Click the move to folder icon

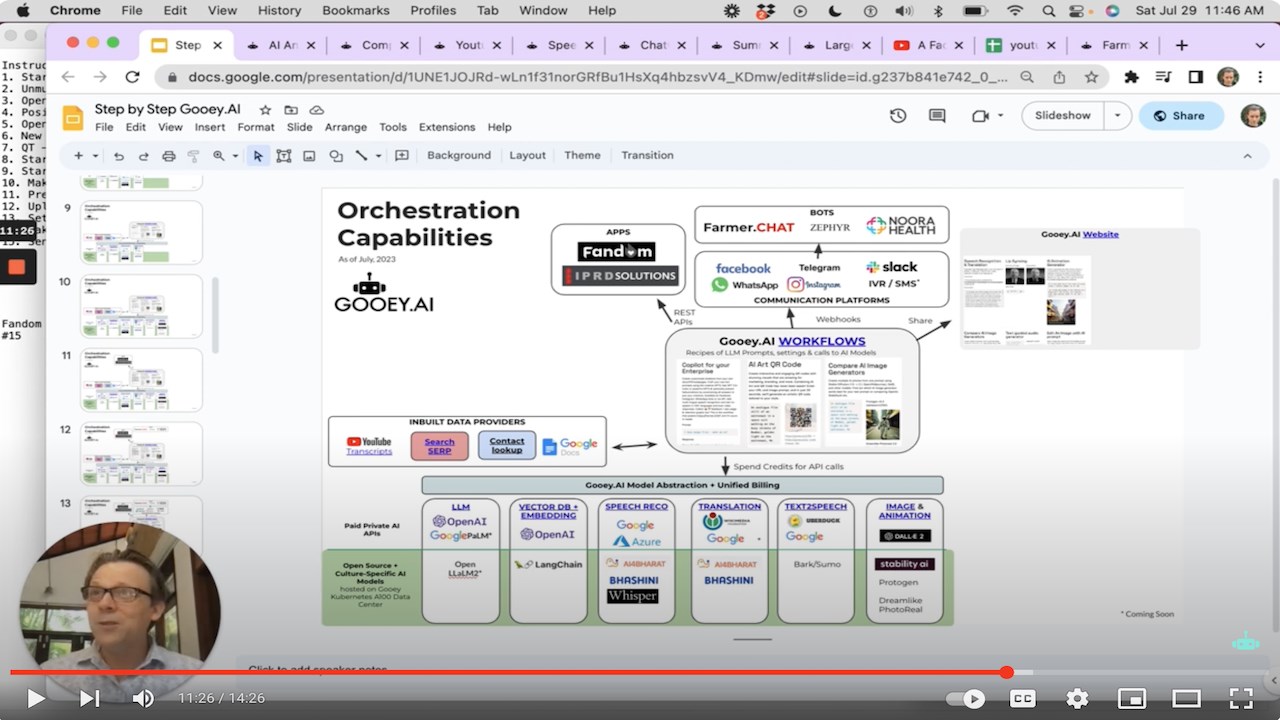291,110
